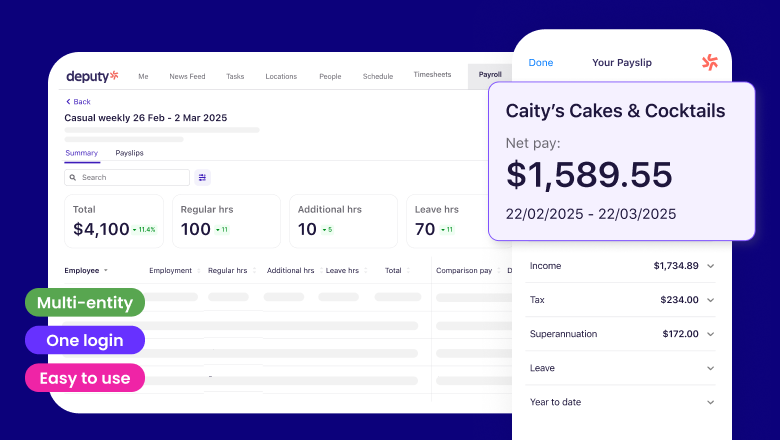The width and height of the screenshot is (780, 440).
Task: Open the Tasks navigation item
Action: [235, 76]
